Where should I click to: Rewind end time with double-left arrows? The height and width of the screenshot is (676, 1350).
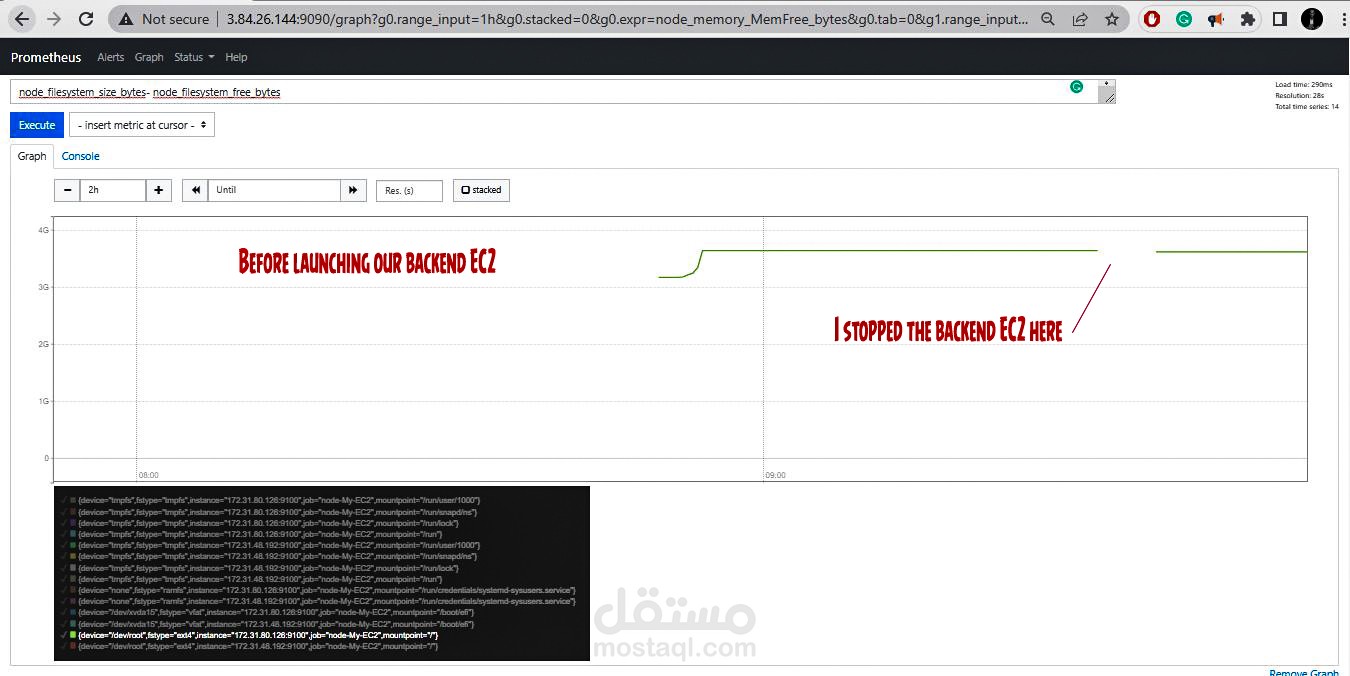[195, 190]
